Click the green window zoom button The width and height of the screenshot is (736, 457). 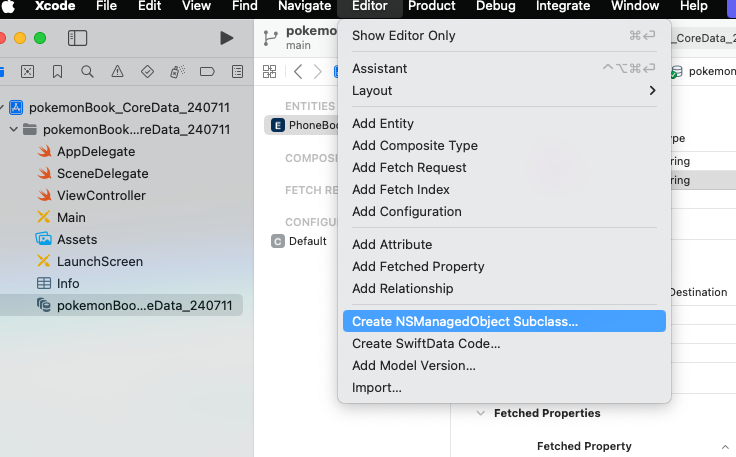(40, 38)
